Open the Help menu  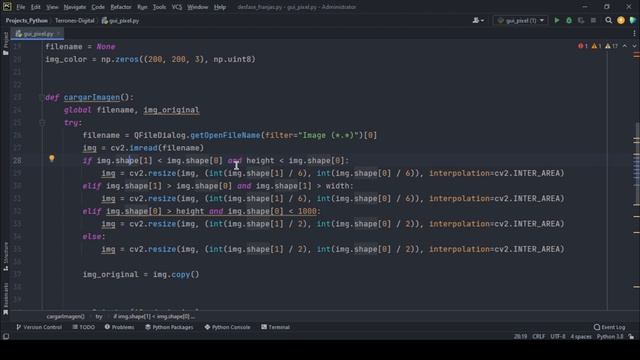tap(220, 7)
